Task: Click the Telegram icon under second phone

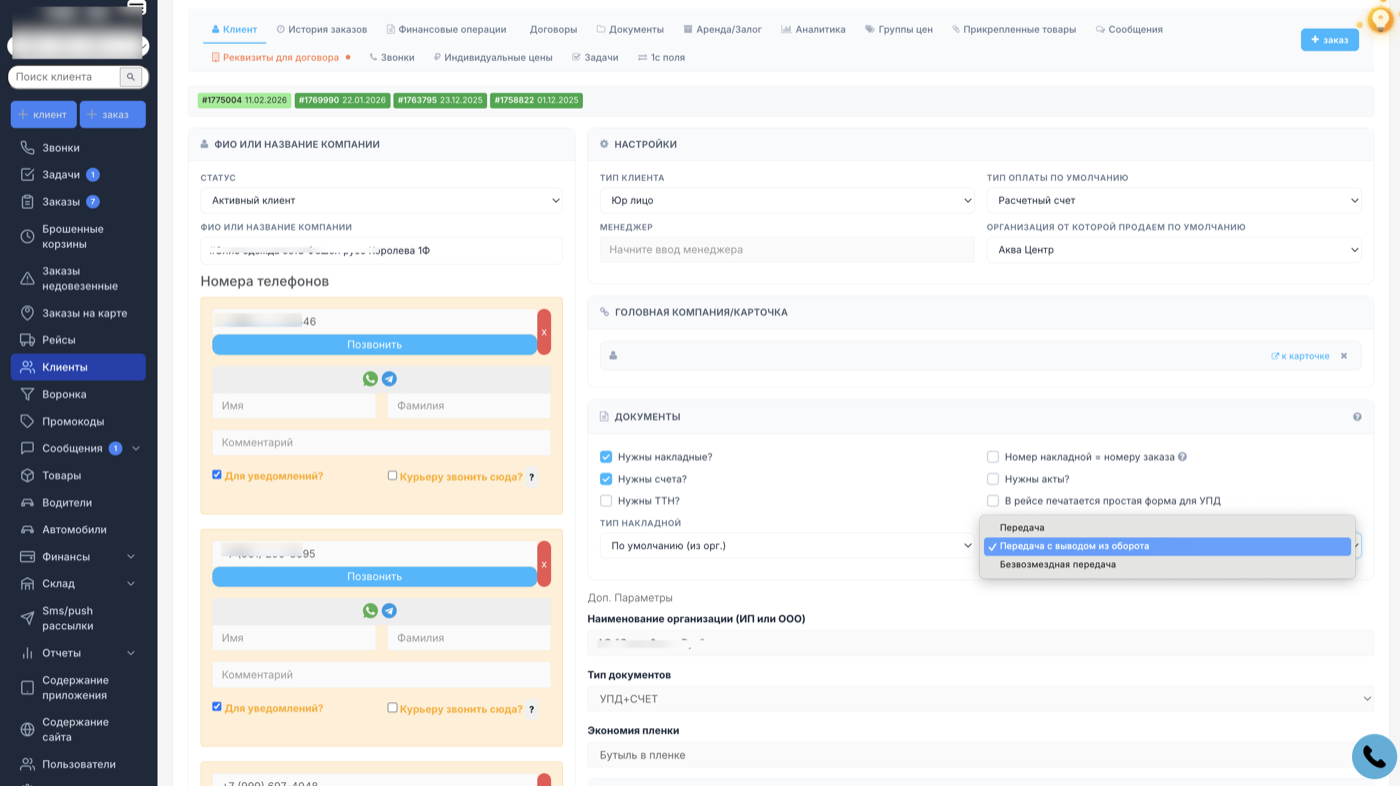Action: 389,611
